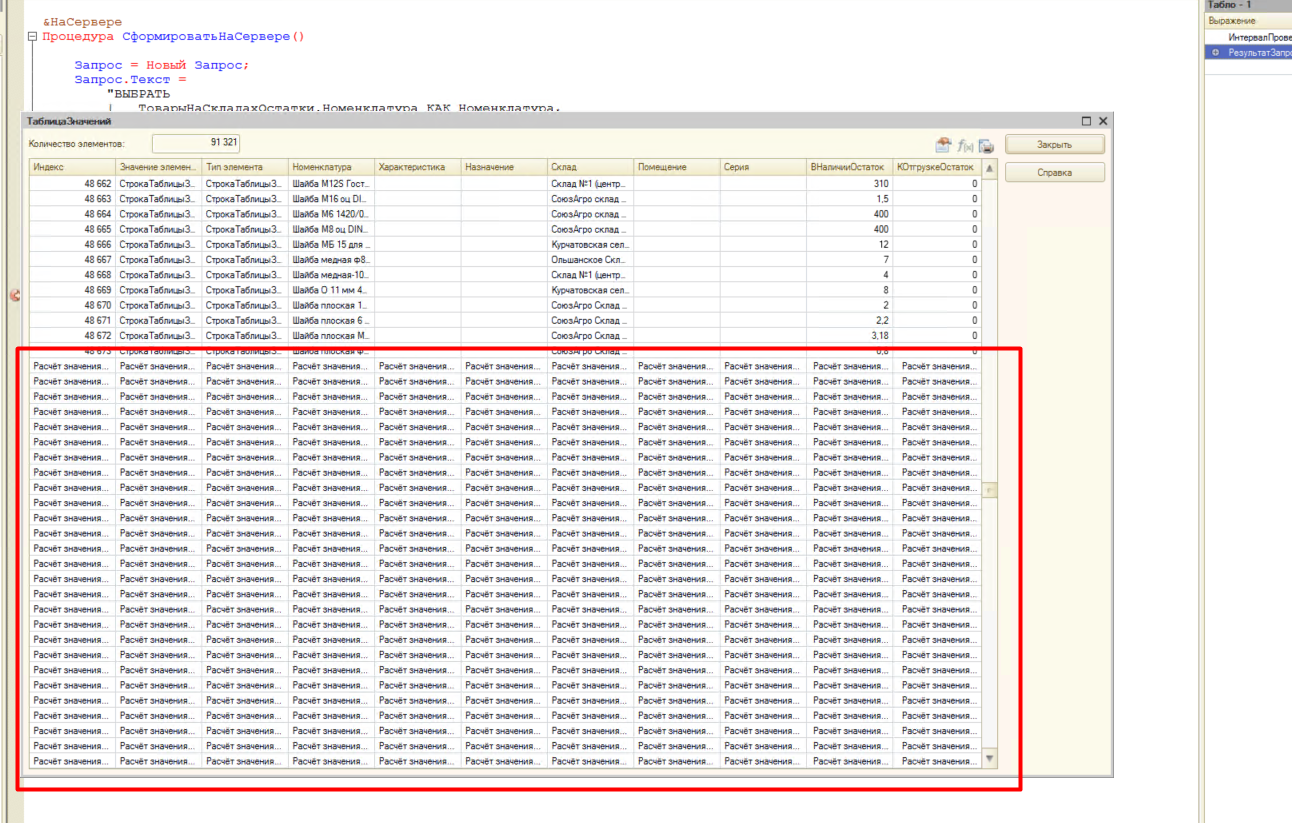Click the ВНаличииОстаток column header
Viewport: 1292px width, 823px height.
[x=850, y=167]
